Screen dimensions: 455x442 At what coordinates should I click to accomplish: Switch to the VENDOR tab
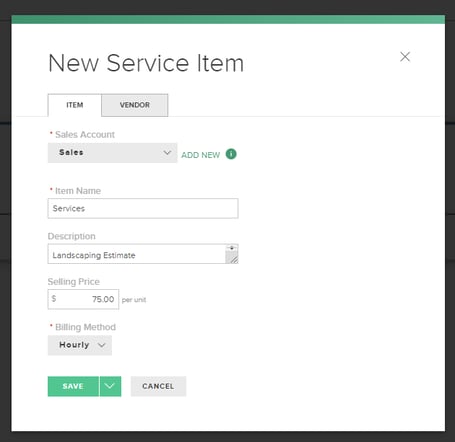point(135,105)
